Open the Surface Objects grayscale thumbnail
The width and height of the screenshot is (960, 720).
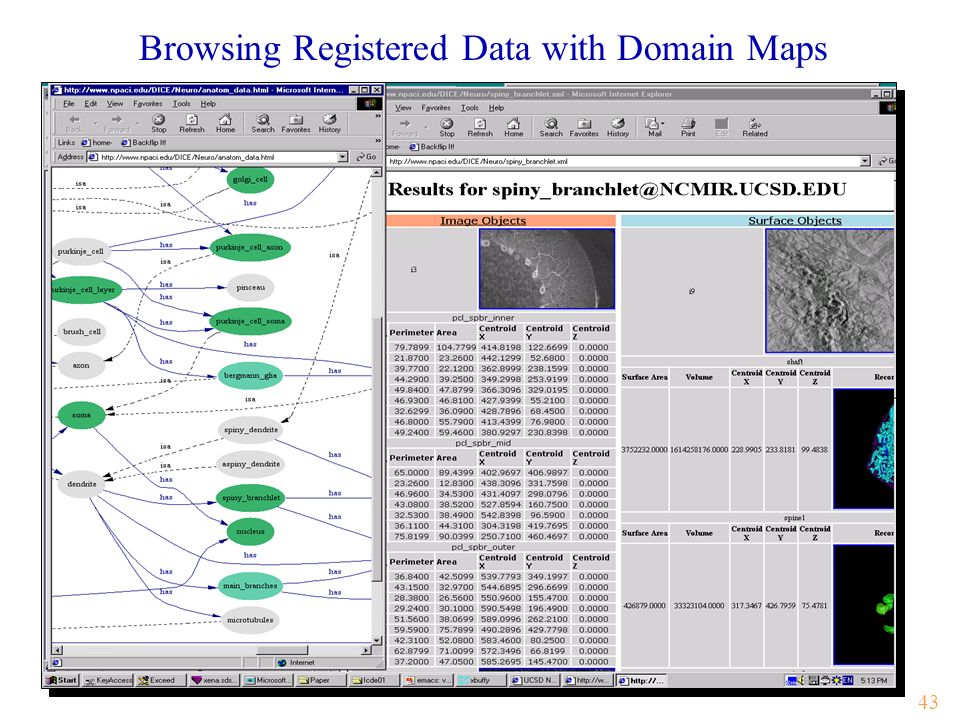830,291
